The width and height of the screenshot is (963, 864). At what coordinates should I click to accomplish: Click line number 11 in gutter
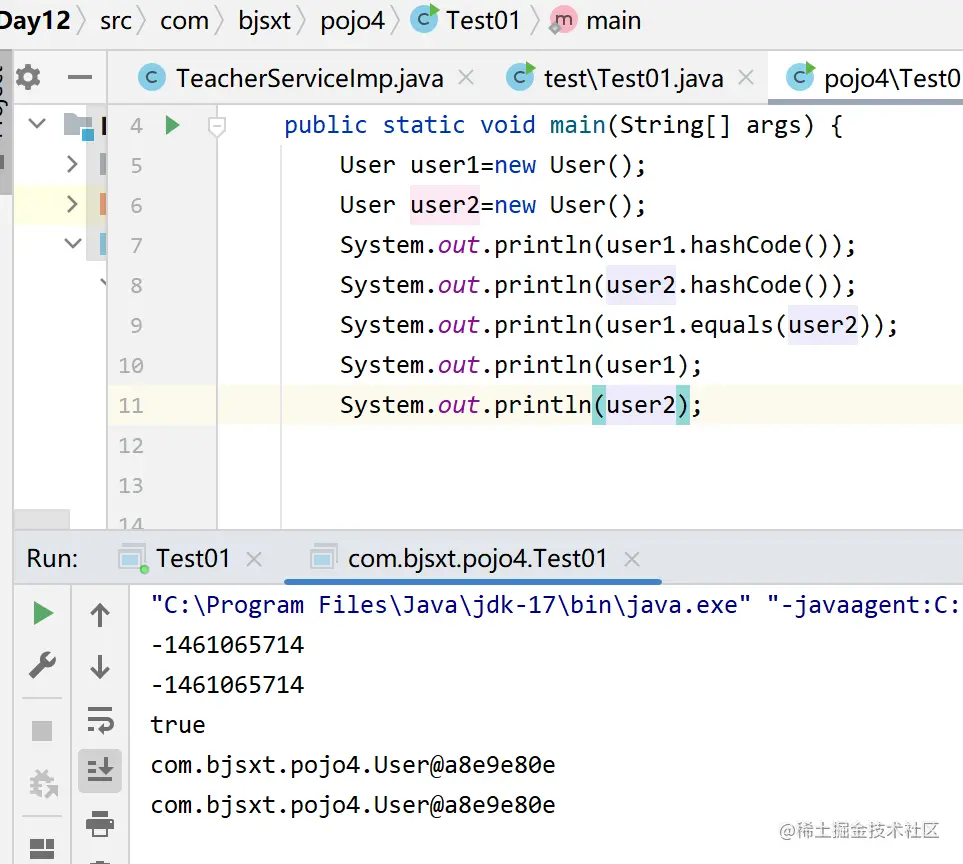(x=131, y=405)
